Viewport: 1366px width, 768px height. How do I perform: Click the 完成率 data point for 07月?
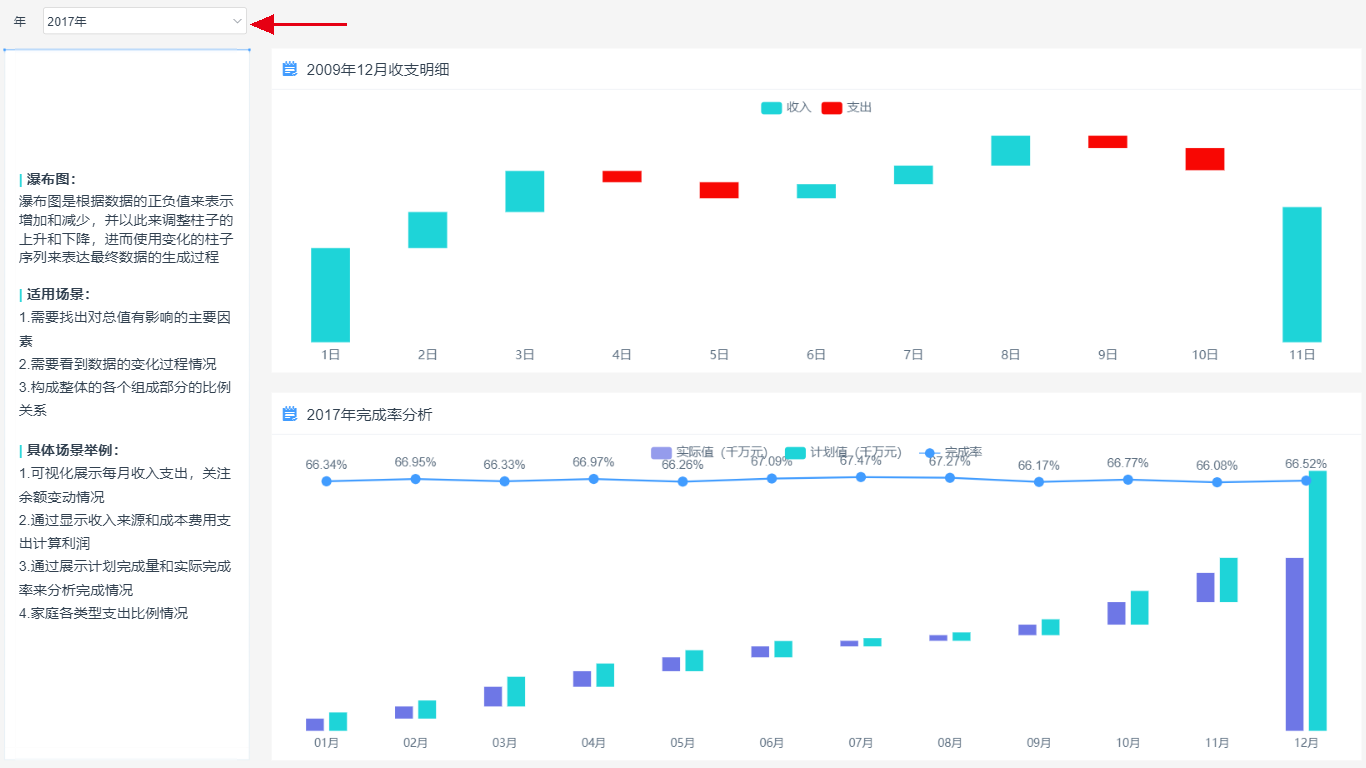click(860, 477)
